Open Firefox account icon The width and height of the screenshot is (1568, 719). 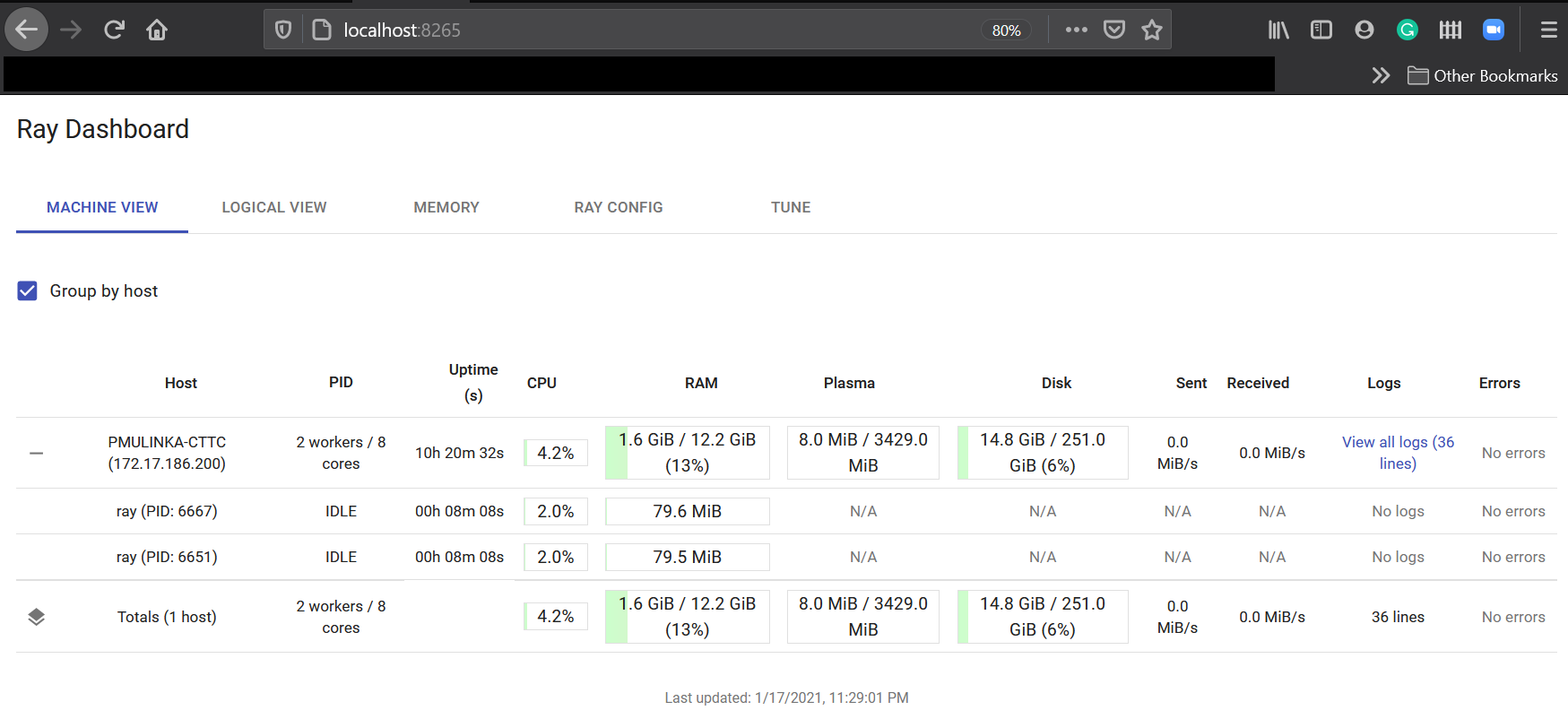(1364, 30)
